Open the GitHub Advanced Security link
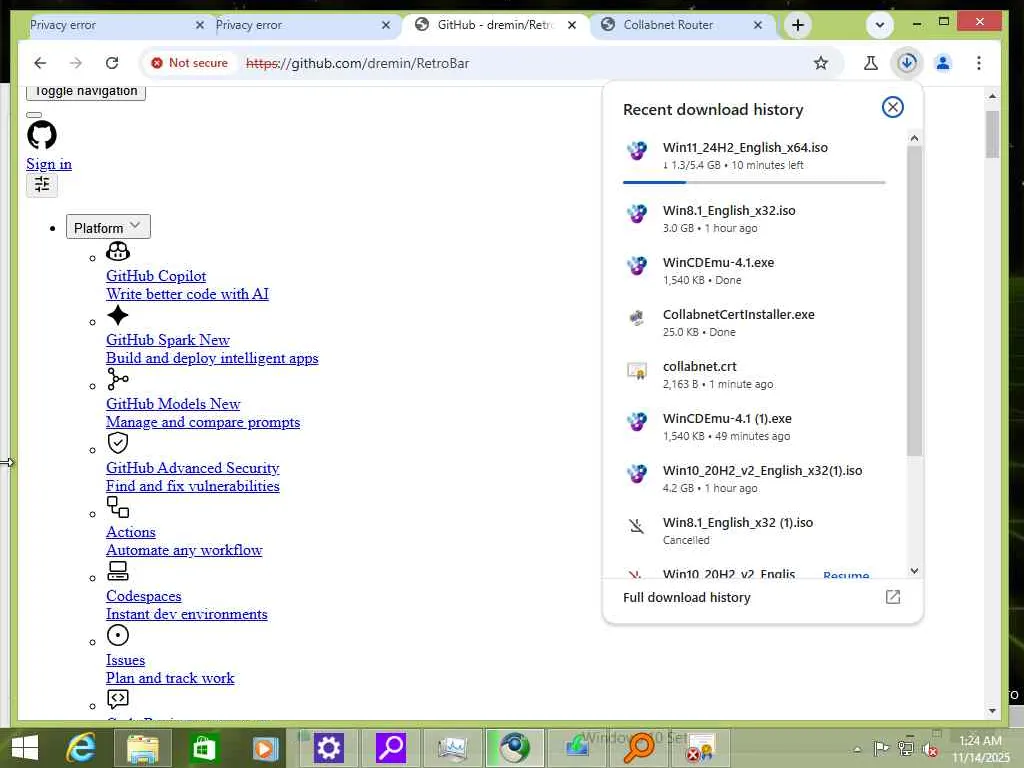The image size is (1024, 768). pos(193,468)
